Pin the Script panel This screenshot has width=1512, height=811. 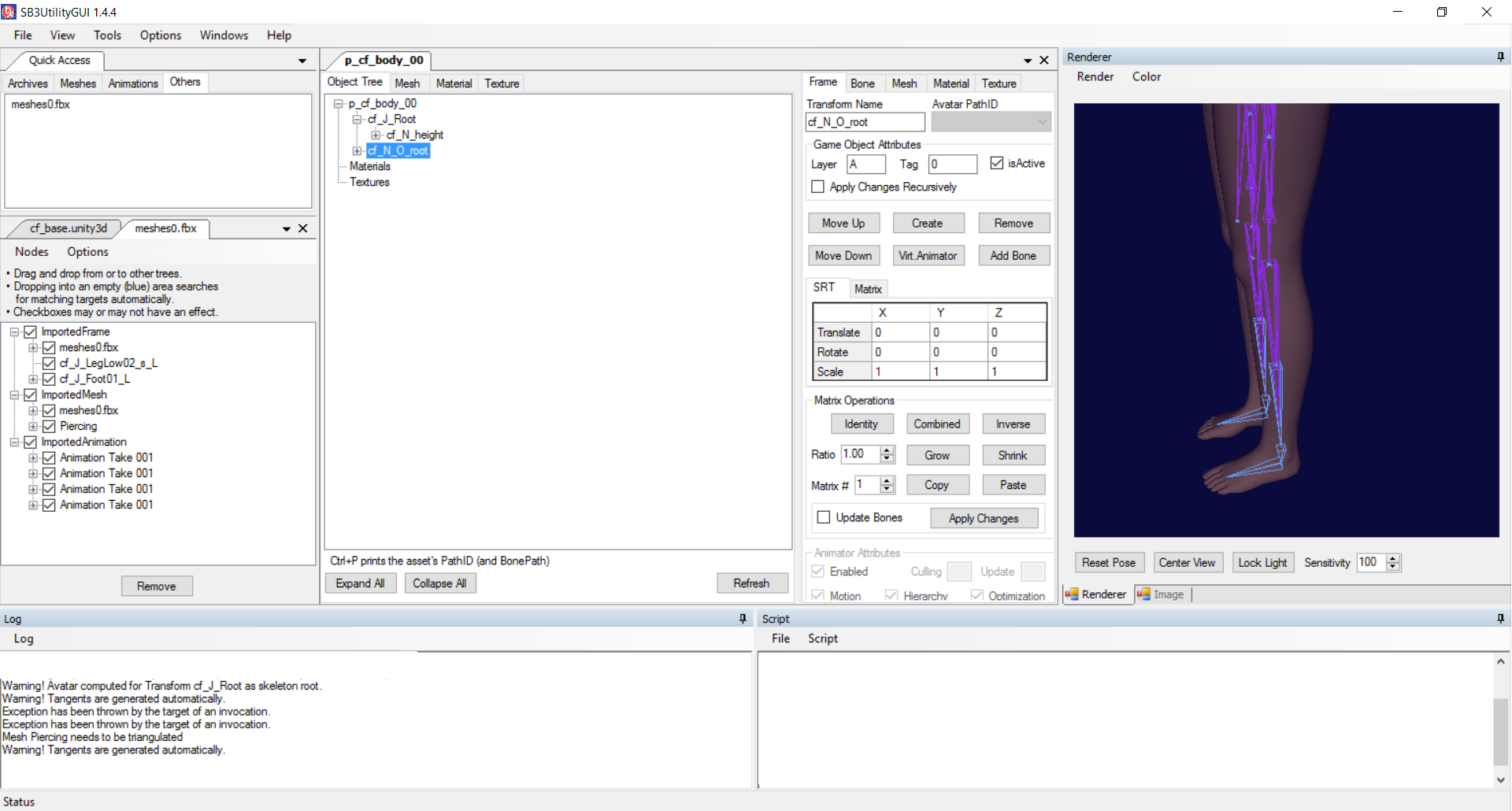(x=1500, y=619)
